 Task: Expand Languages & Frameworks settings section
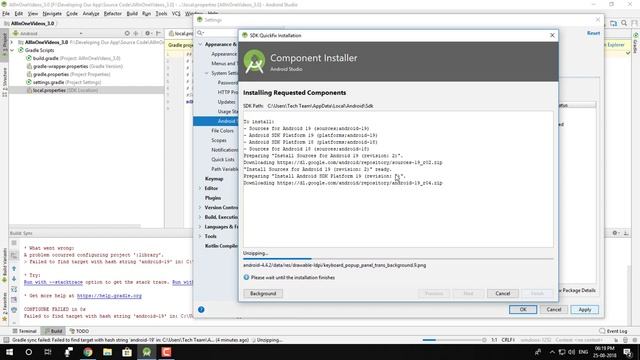click(200, 227)
